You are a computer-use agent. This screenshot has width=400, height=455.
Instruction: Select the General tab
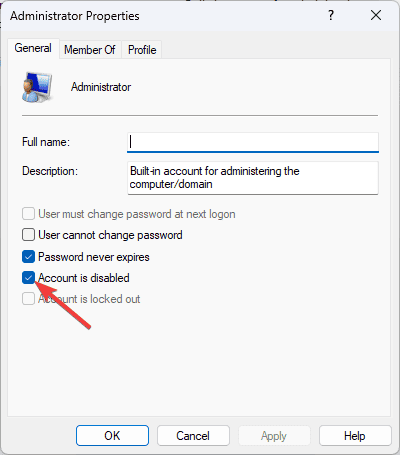tap(33, 49)
